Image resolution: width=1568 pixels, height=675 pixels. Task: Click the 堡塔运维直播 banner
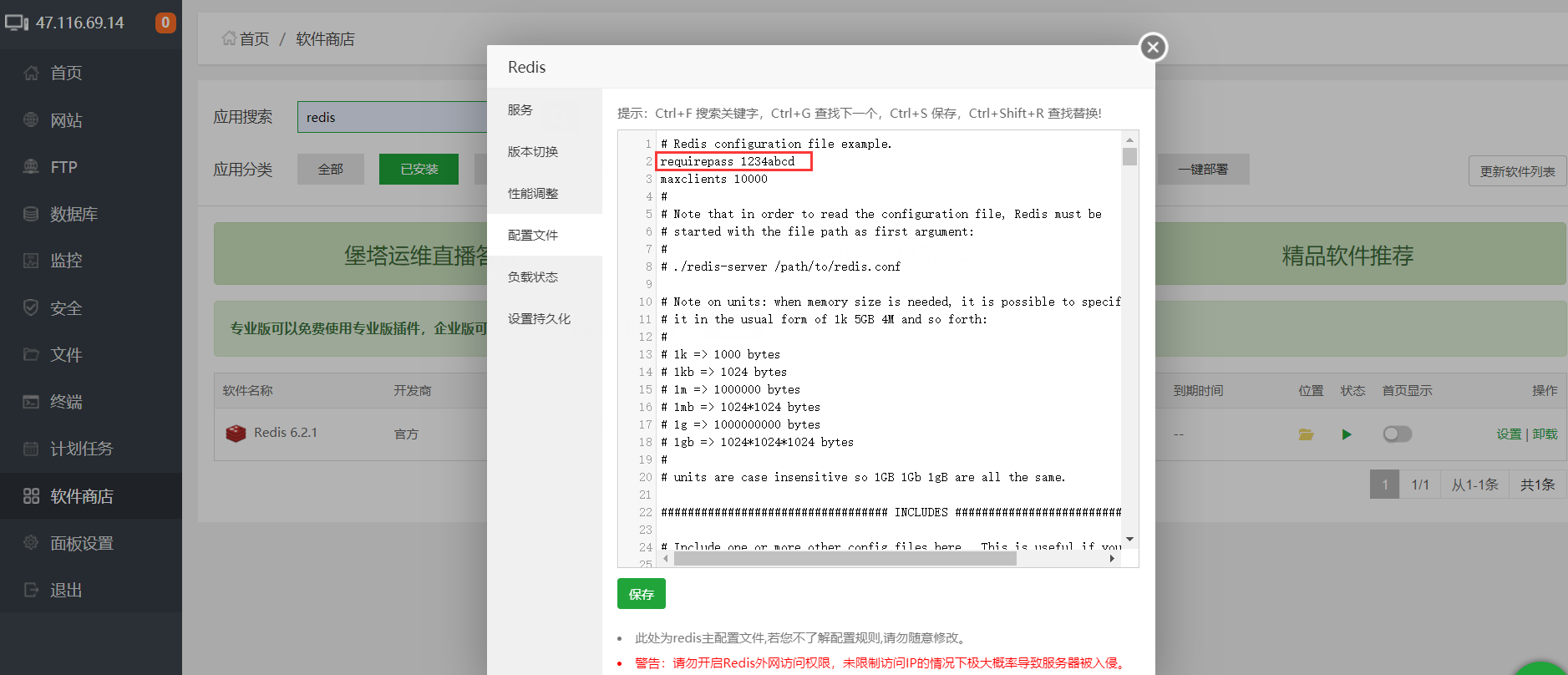pyautogui.click(x=351, y=255)
